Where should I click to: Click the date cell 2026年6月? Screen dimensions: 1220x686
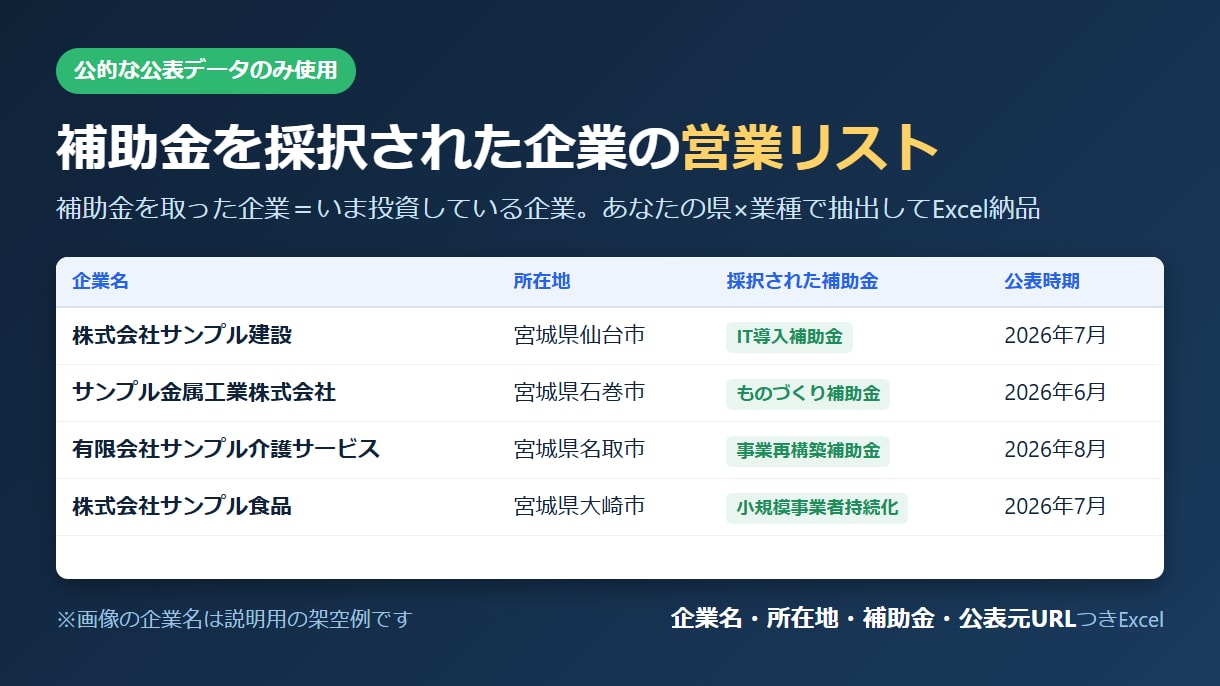point(1055,392)
